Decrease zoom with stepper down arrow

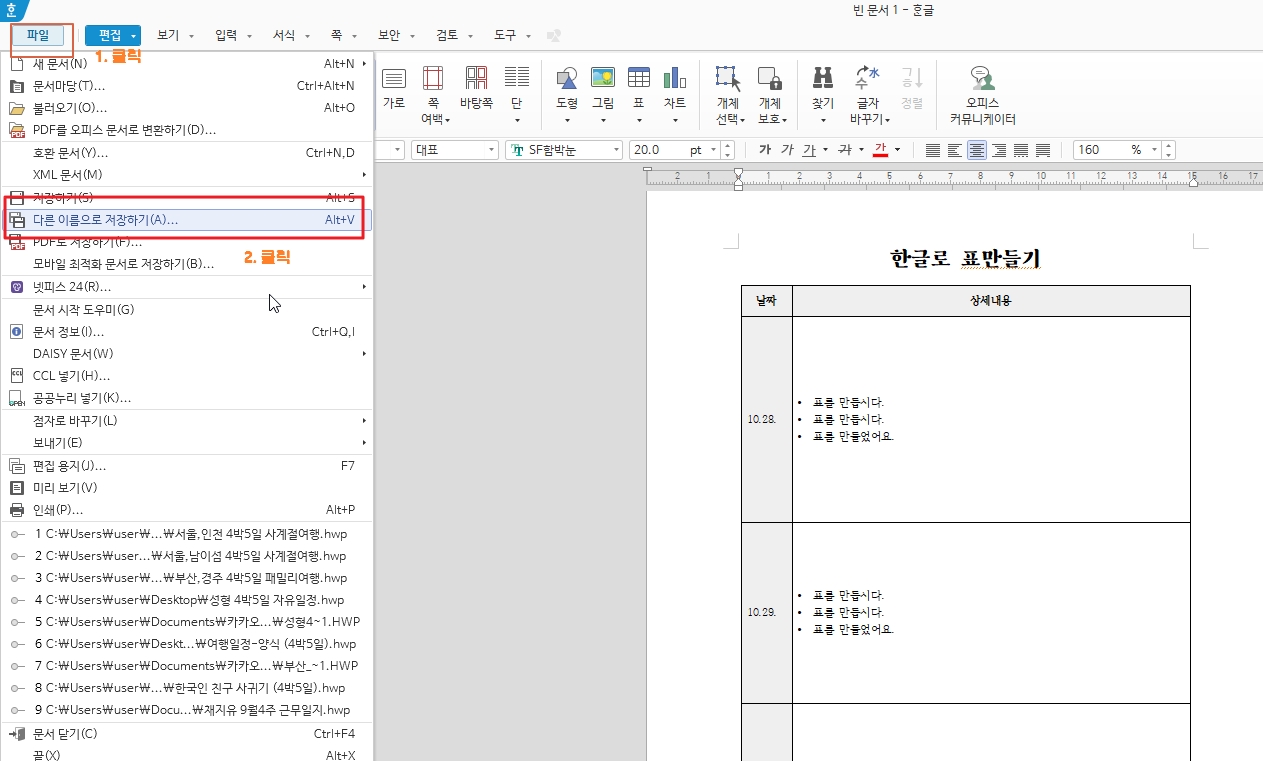(1170, 155)
